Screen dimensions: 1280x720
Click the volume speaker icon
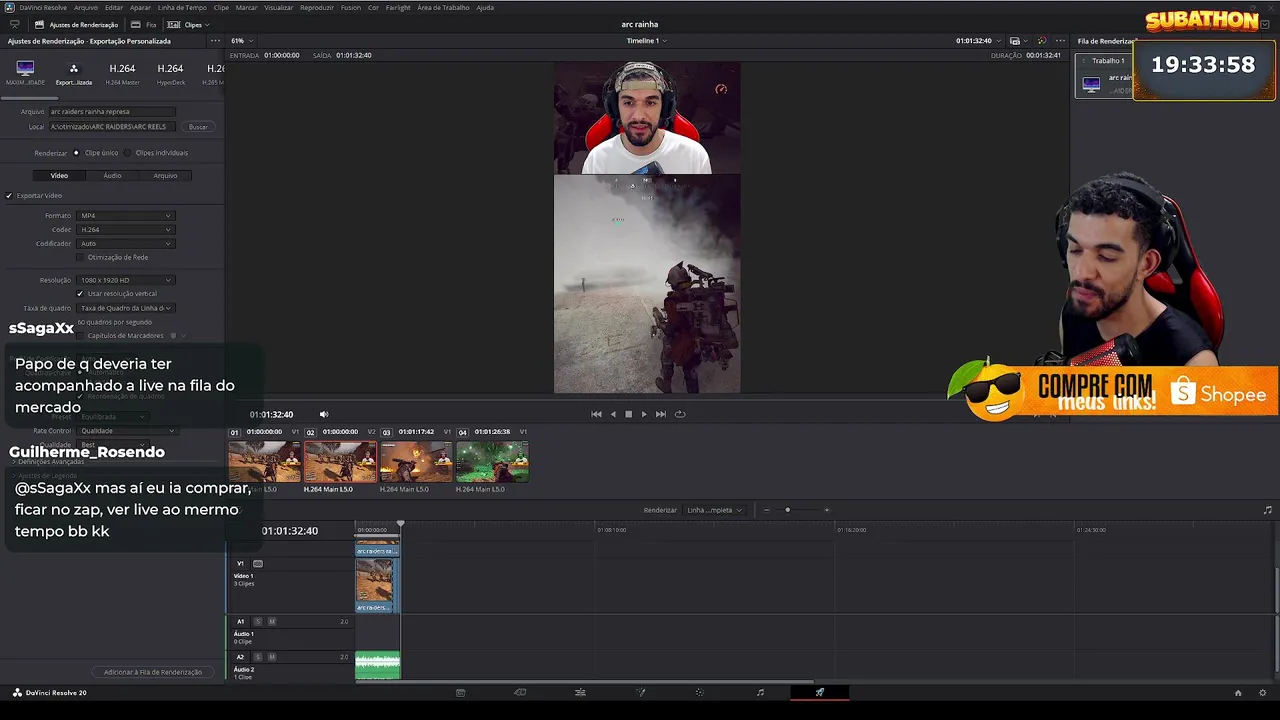pos(323,414)
